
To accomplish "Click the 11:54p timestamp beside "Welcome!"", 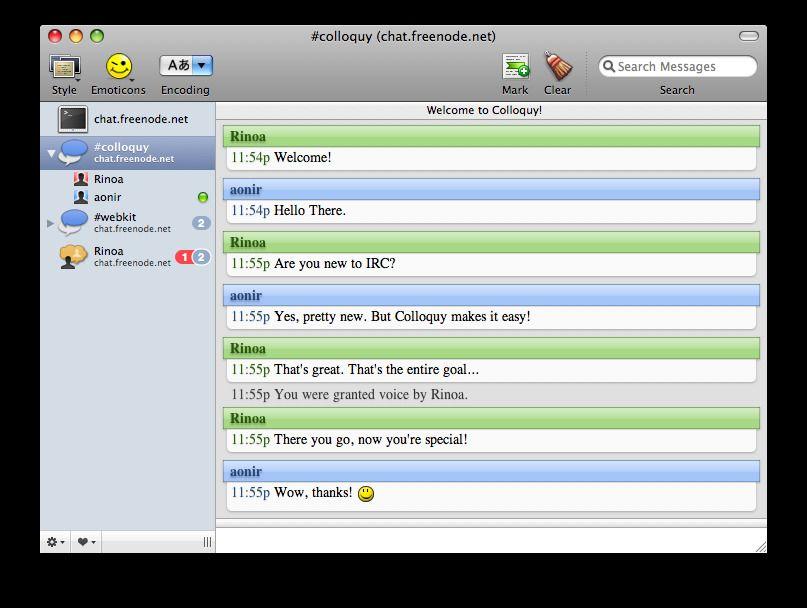I will (250, 158).
